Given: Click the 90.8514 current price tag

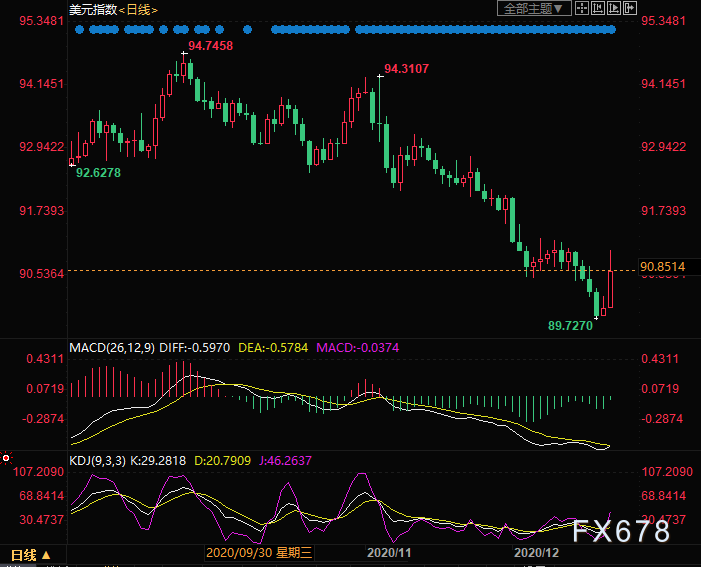Looking at the screenshot, I should [x=662, y=266].
